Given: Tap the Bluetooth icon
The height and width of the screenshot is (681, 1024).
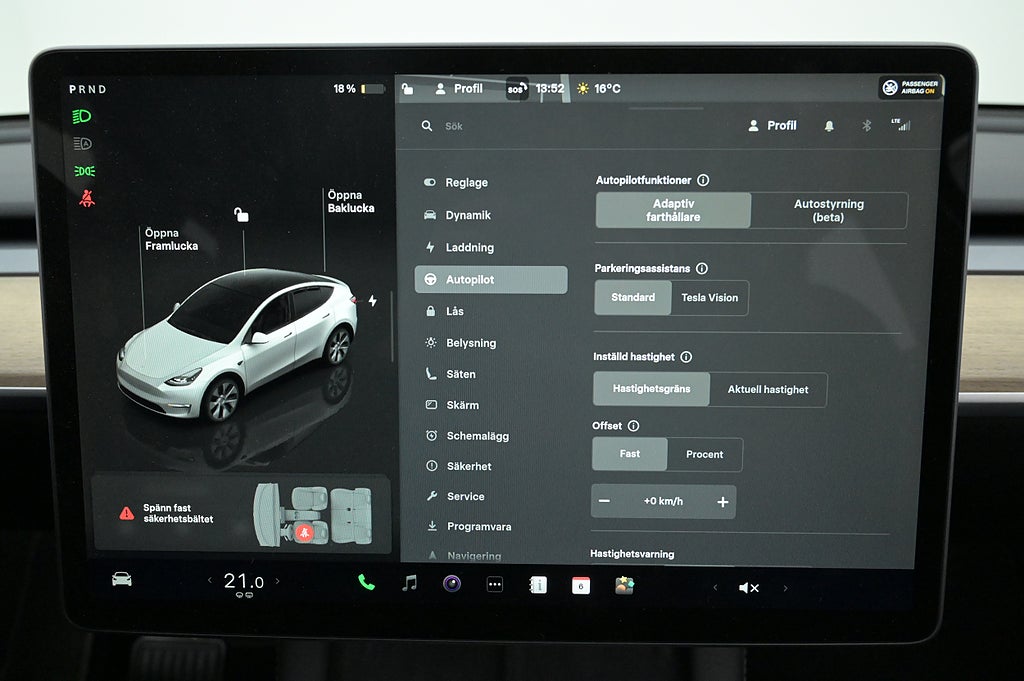Looking at the screenshot, I should (867, 126).
